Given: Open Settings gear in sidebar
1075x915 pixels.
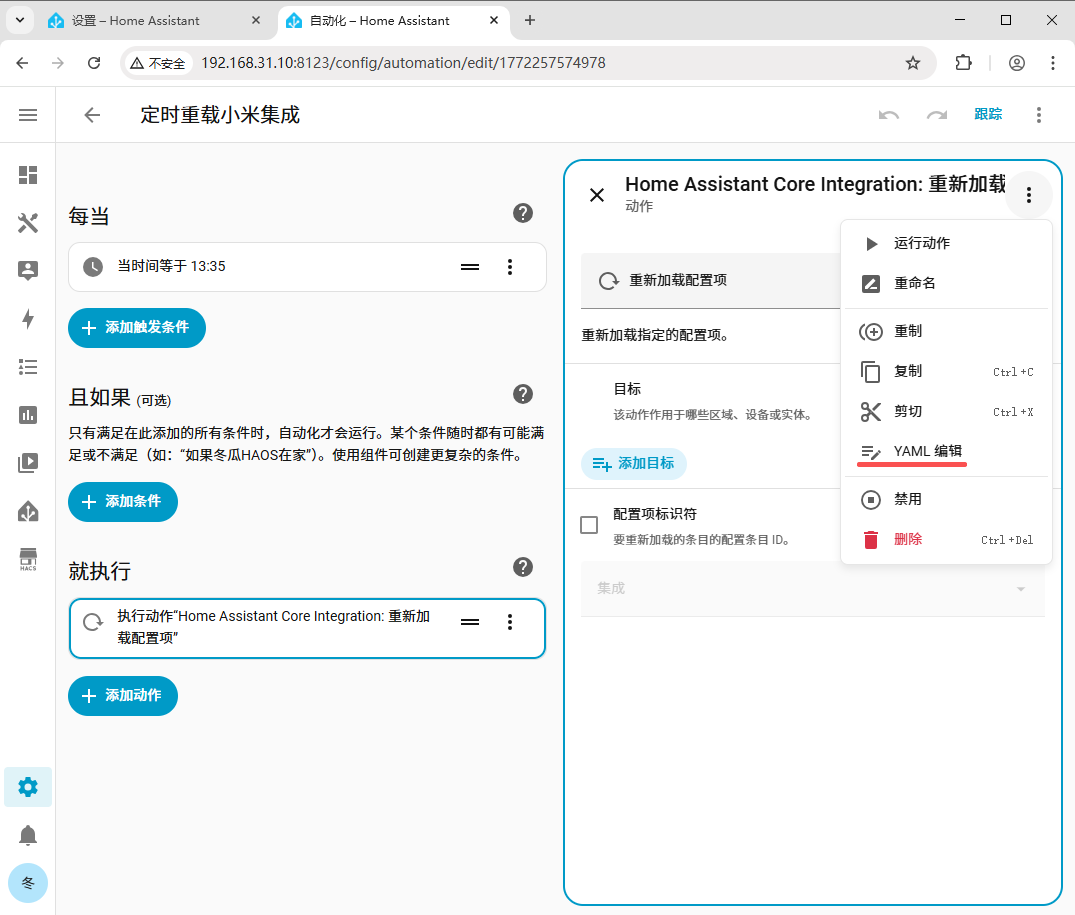Looking at the screenshot, I should [27, 787].
